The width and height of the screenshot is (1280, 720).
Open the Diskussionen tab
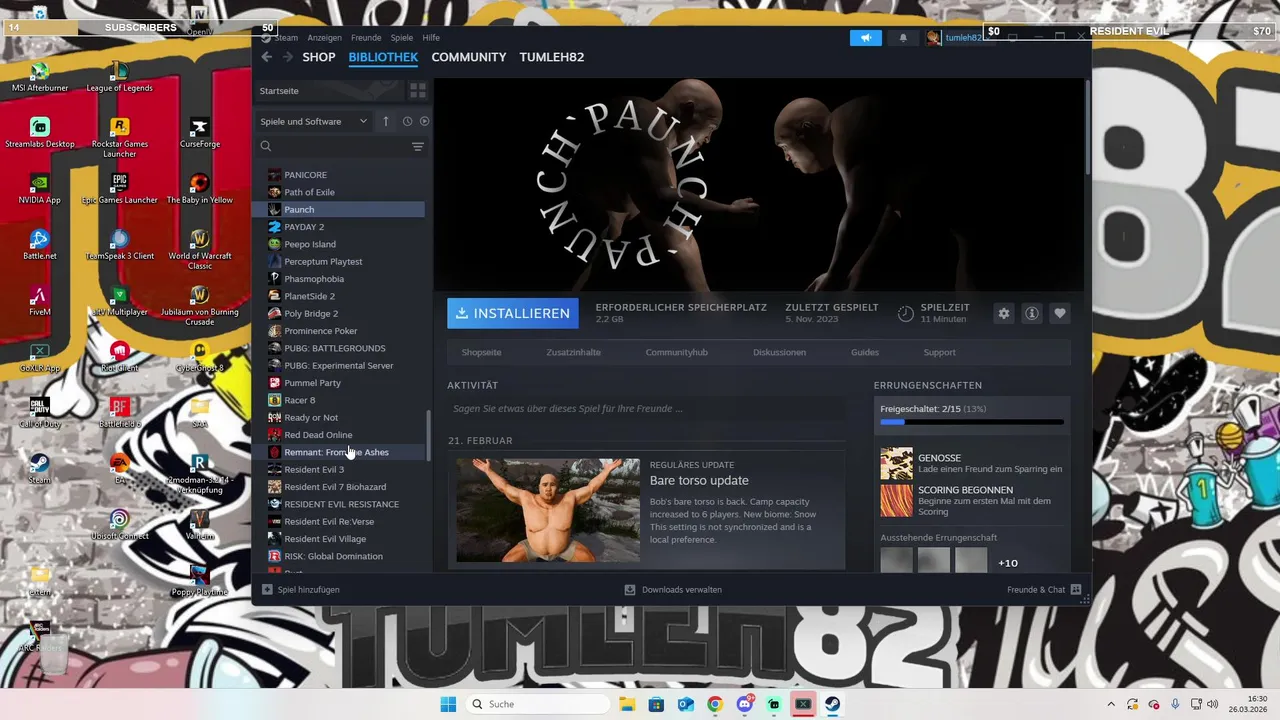(x=779, y=352)
